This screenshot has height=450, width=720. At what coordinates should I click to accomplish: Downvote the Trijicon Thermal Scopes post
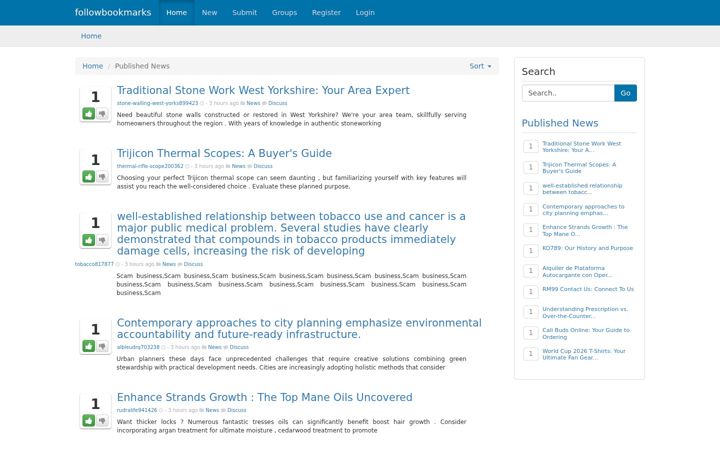[102, 176]
